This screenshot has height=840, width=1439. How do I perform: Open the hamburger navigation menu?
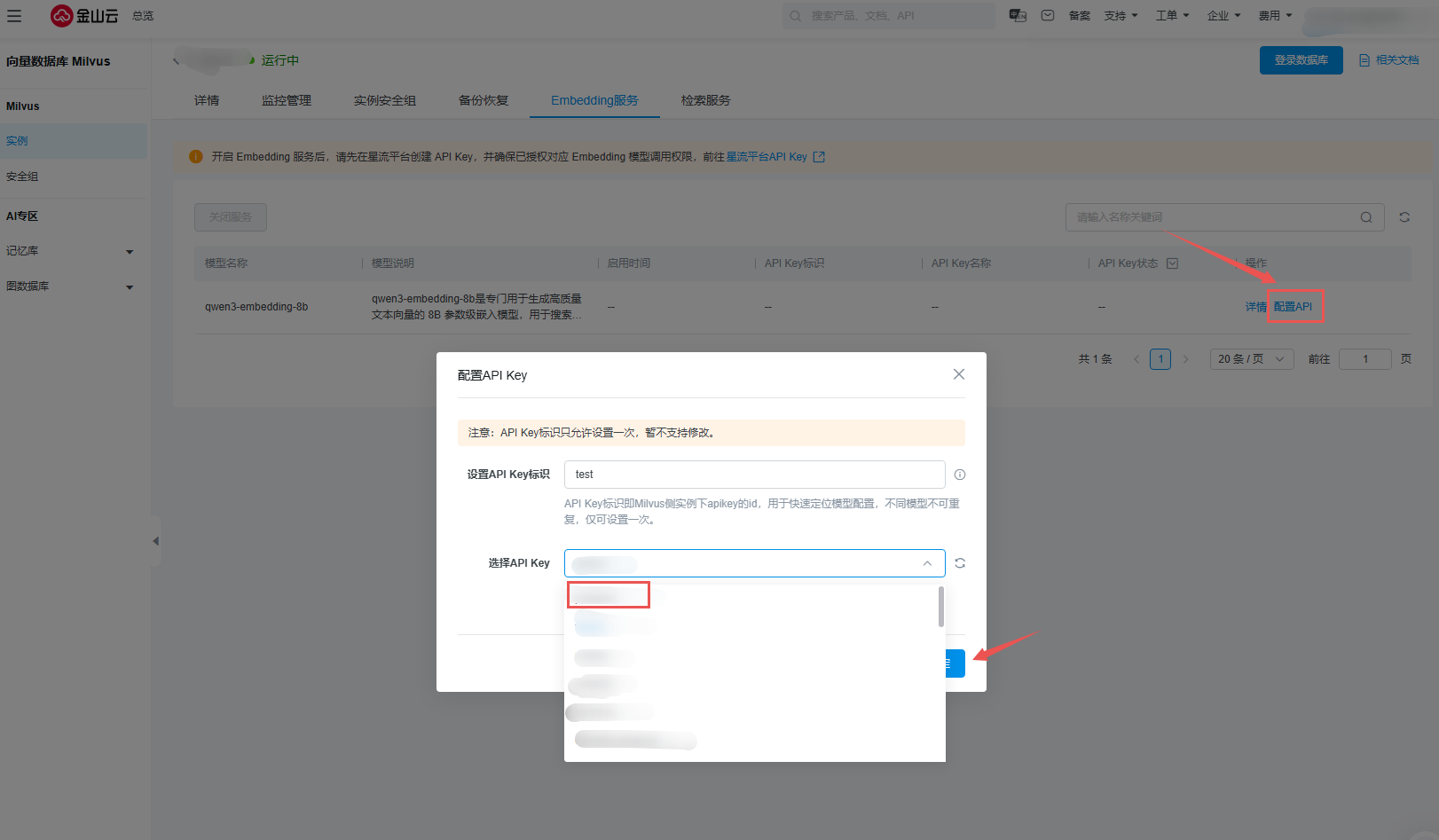(14, 16)
